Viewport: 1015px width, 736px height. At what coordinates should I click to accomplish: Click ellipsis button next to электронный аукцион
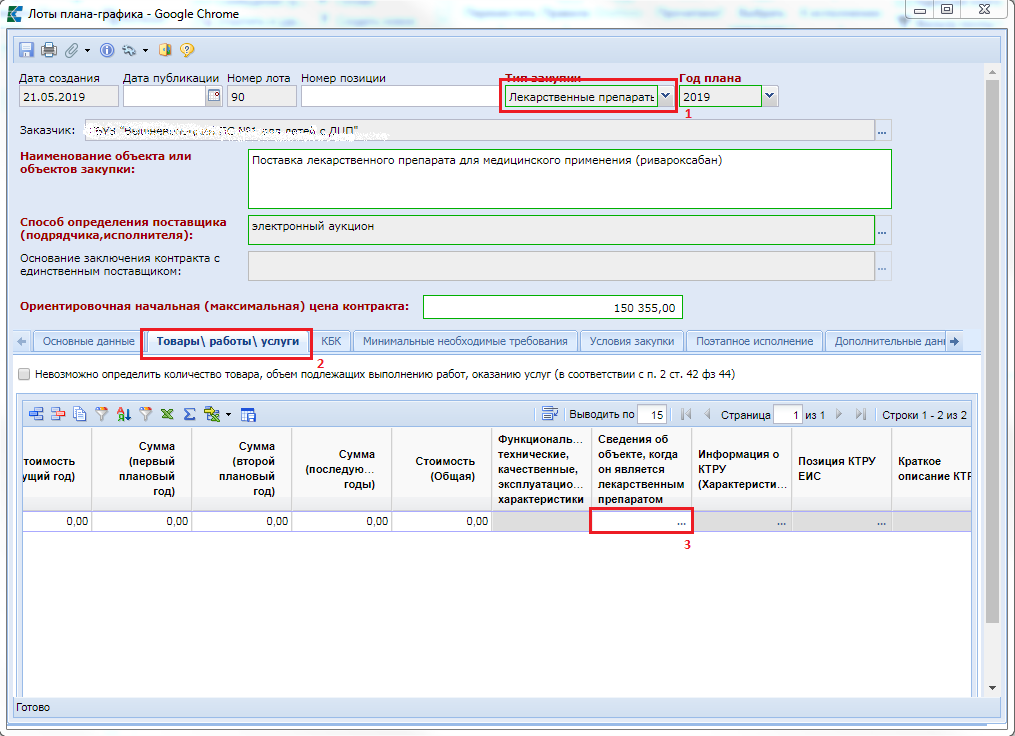click(882, 231)
